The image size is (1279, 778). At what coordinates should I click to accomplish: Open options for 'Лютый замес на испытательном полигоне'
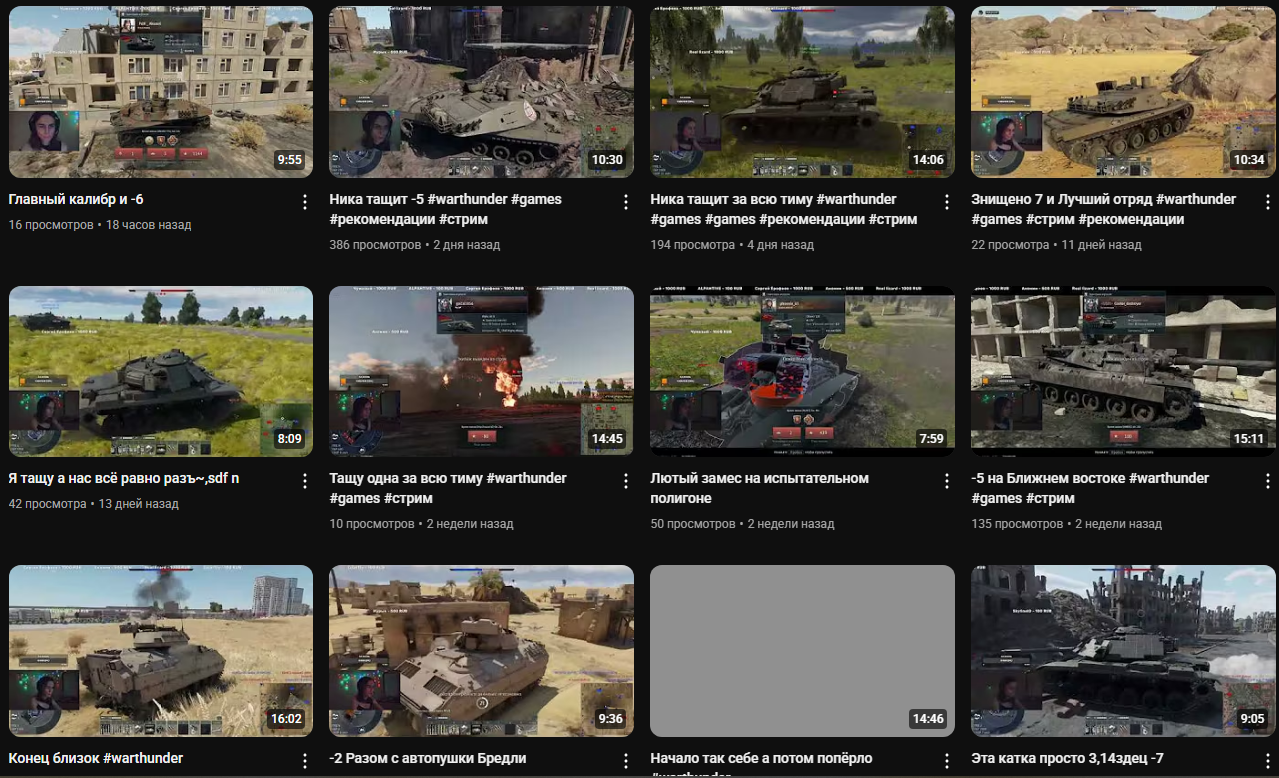947,481
